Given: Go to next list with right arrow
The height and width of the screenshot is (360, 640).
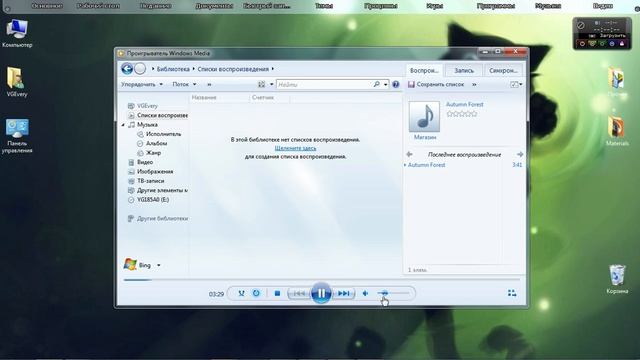Looking at the screenshot, I should 520,154.
